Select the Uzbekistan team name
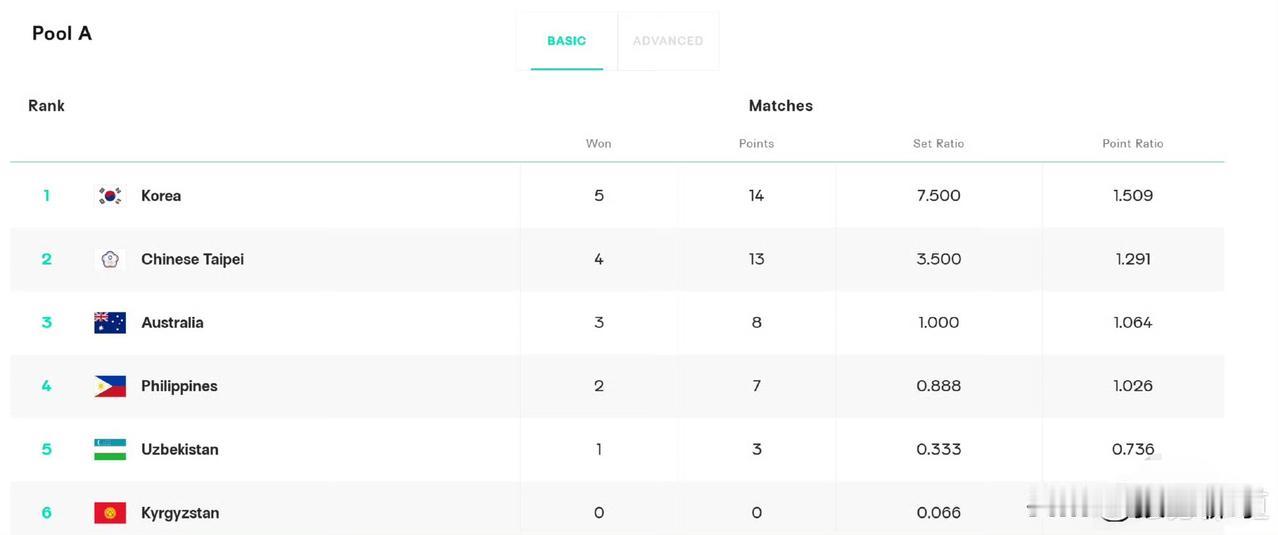 [x=180, y=449]
